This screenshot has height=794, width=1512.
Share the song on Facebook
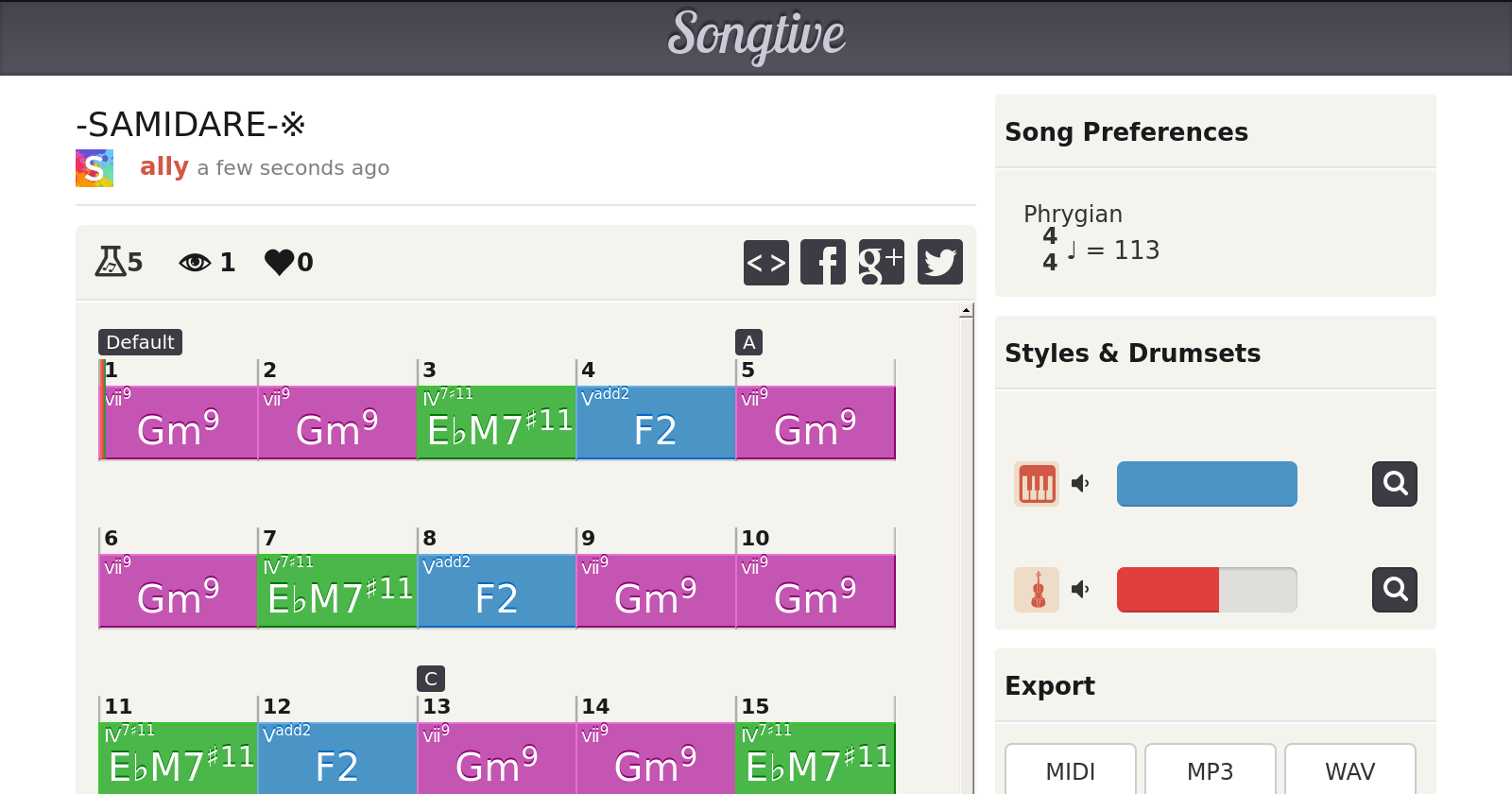coord(823,262)
